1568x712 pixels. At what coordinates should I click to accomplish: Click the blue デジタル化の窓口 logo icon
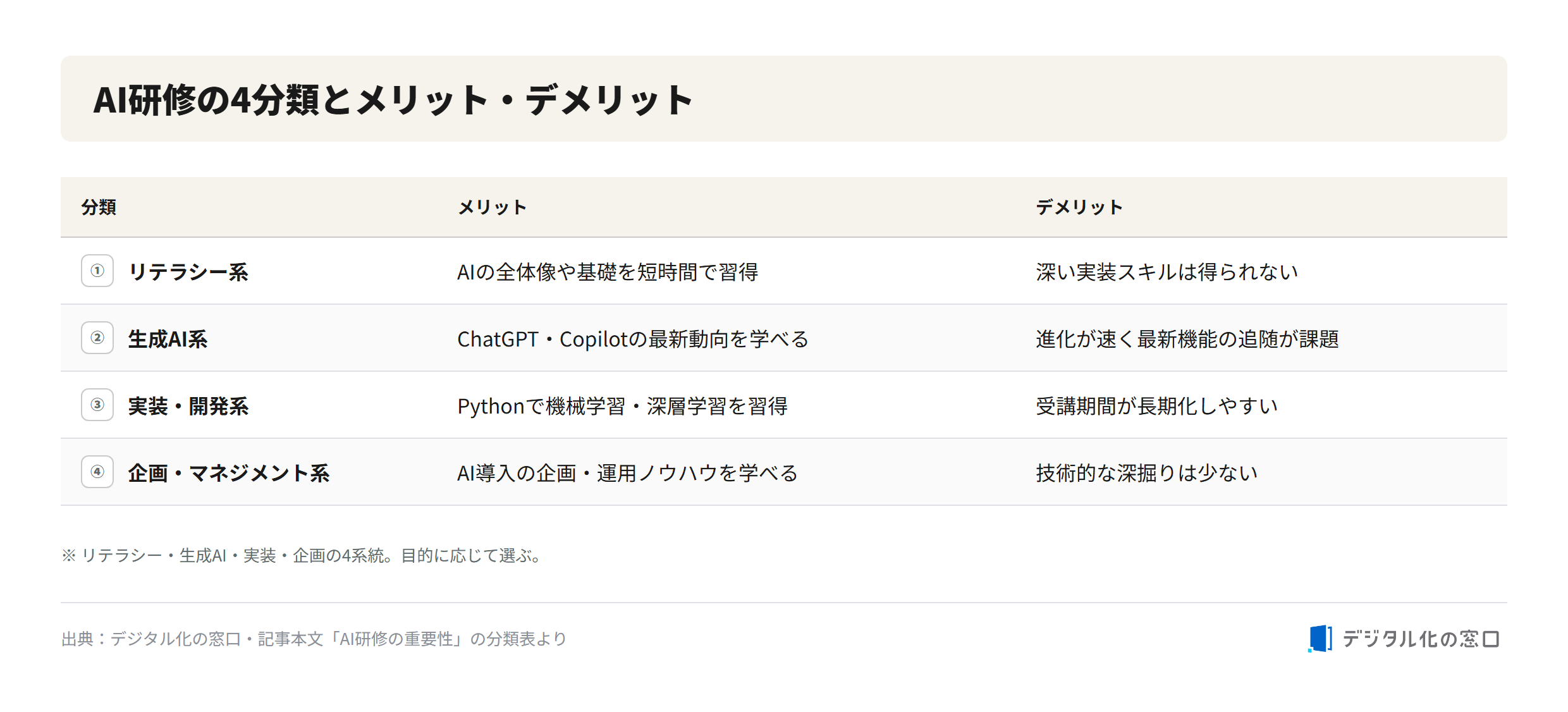click(x=1320, y=639)
